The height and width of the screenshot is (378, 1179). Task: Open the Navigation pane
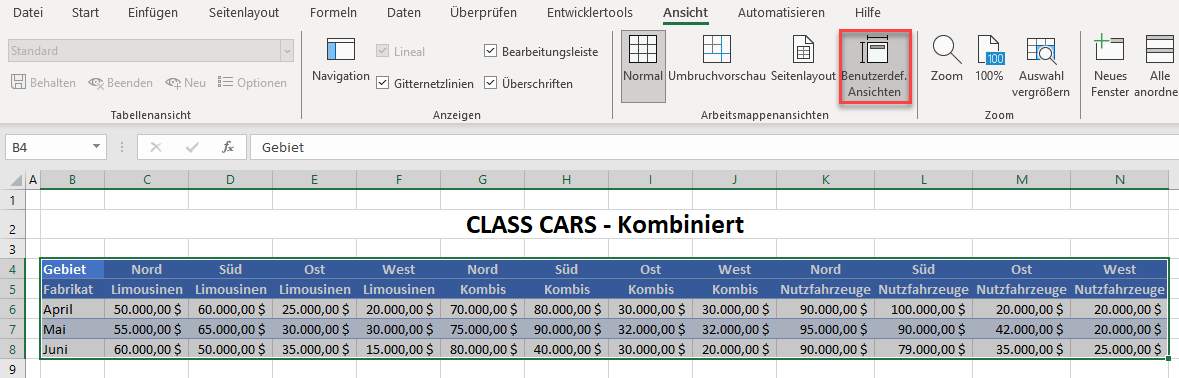click(341, 60)
